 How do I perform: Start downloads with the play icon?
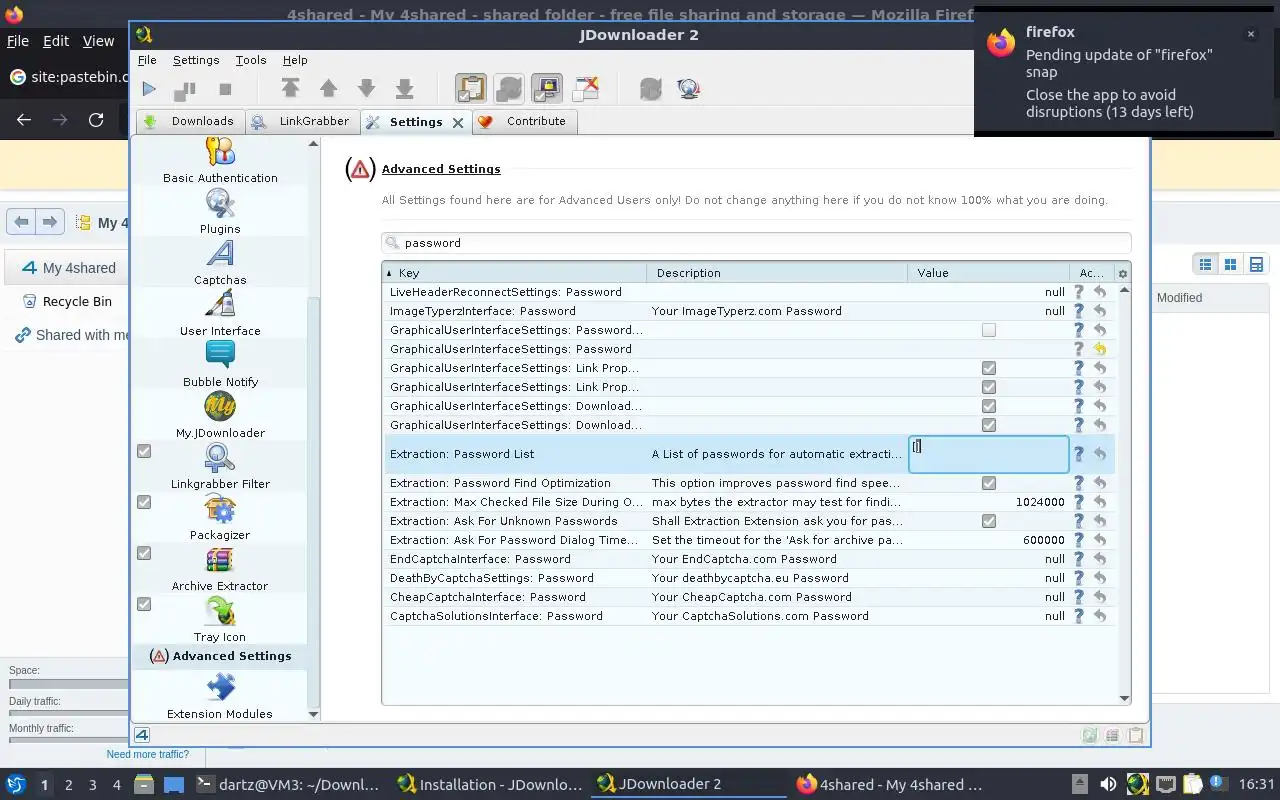tap(149, 89)
